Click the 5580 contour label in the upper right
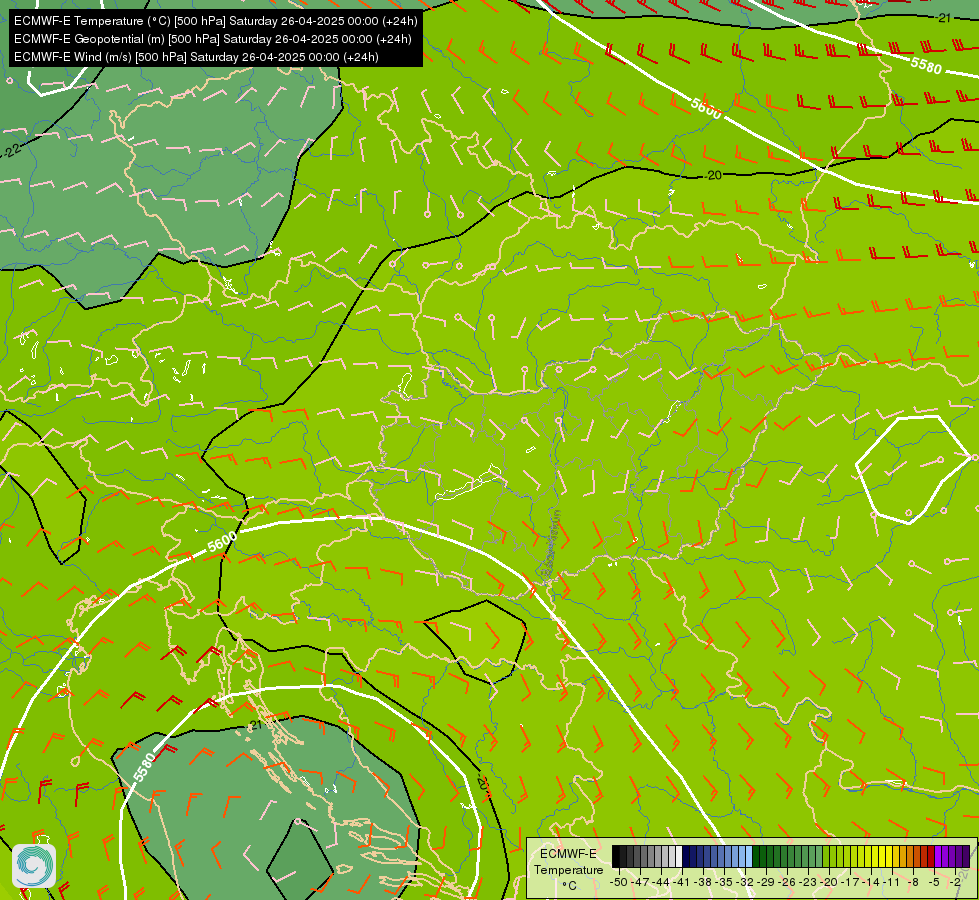This screenshot has height=900, width=979. (x=926, y=64)
